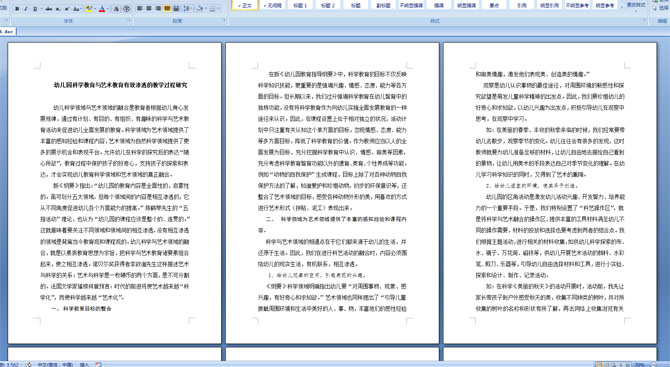Click the Distributed alignment icon

(x=176, y=8)
